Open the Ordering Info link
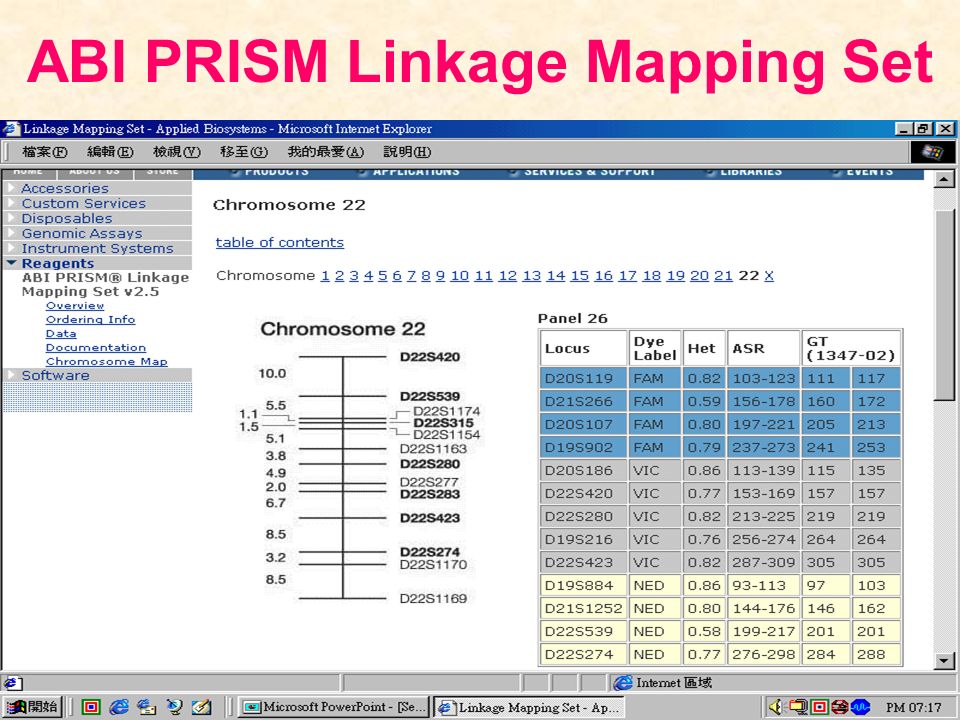Viewport: 960px width, 720px height. tap(90, 320)
